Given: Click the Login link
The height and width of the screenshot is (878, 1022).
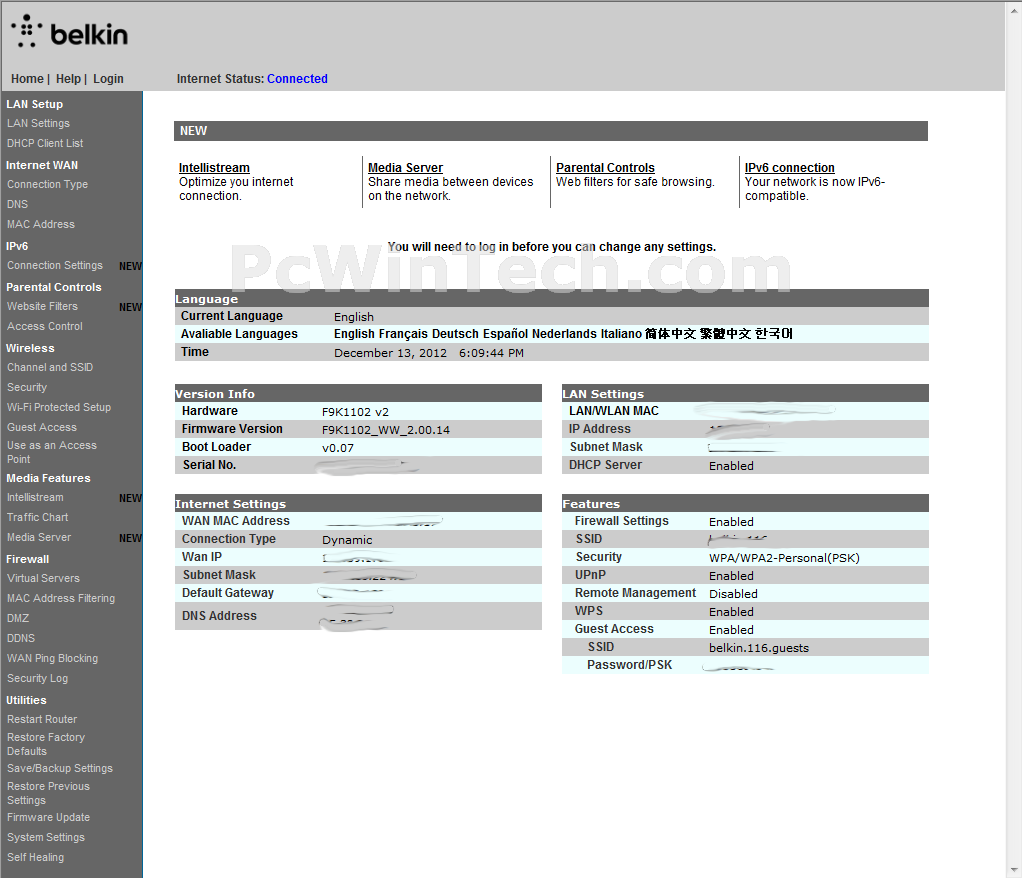Looking at the screenshot, I should [x=108, y=79].
